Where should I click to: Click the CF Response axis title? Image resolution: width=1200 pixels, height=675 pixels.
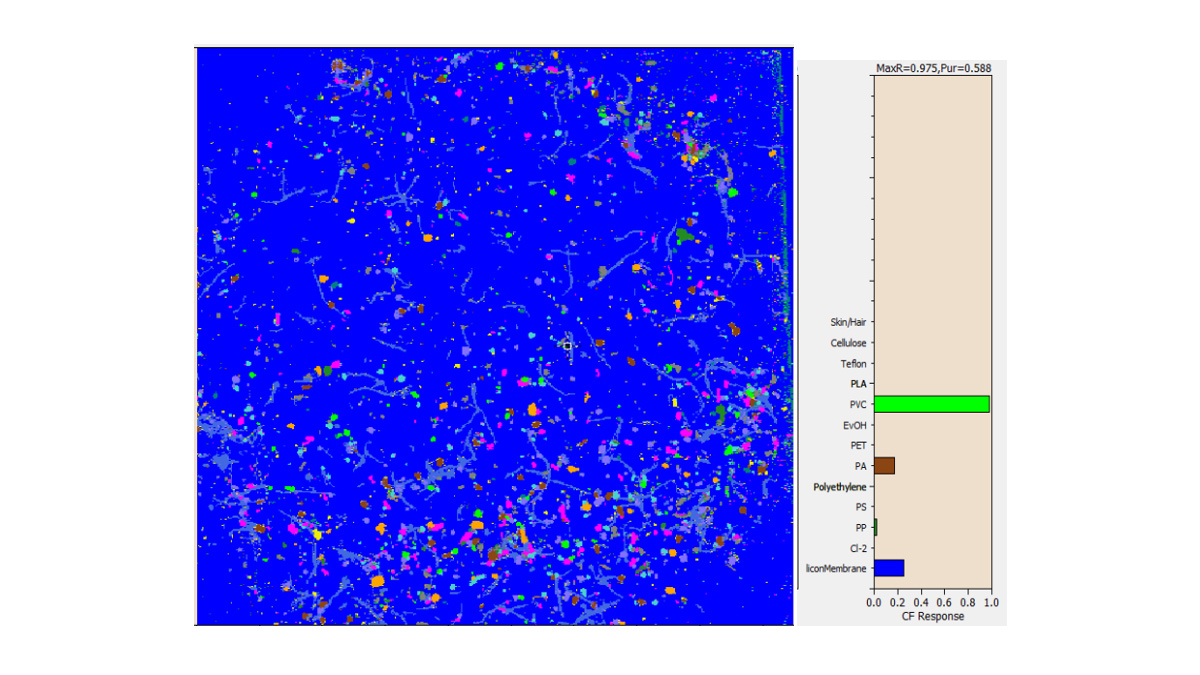(933, 616)
